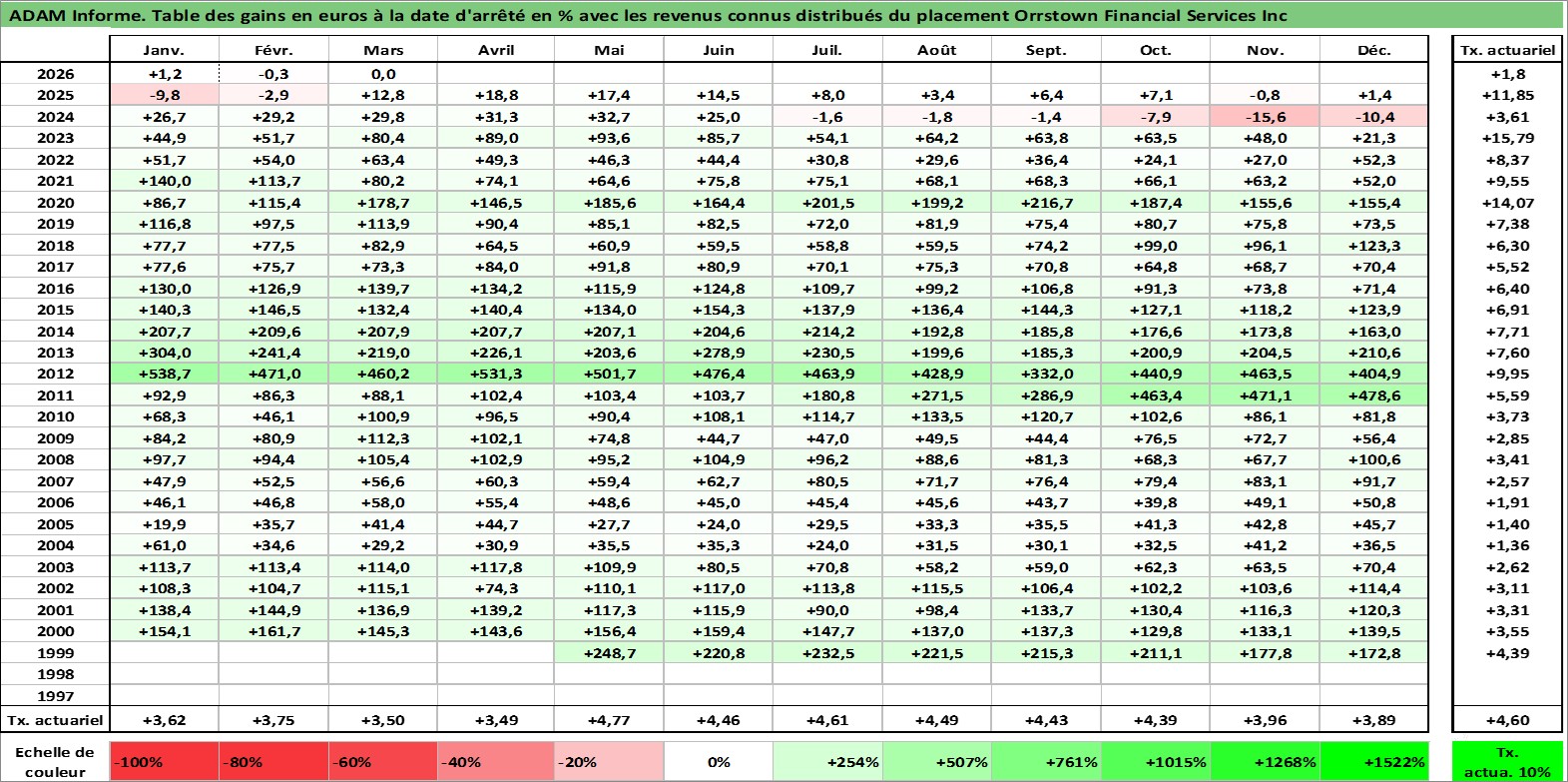The height and width of the screenshot is (782, 1568).
Task: Select the +538,7 cell for January 2012
Action: 164,374
